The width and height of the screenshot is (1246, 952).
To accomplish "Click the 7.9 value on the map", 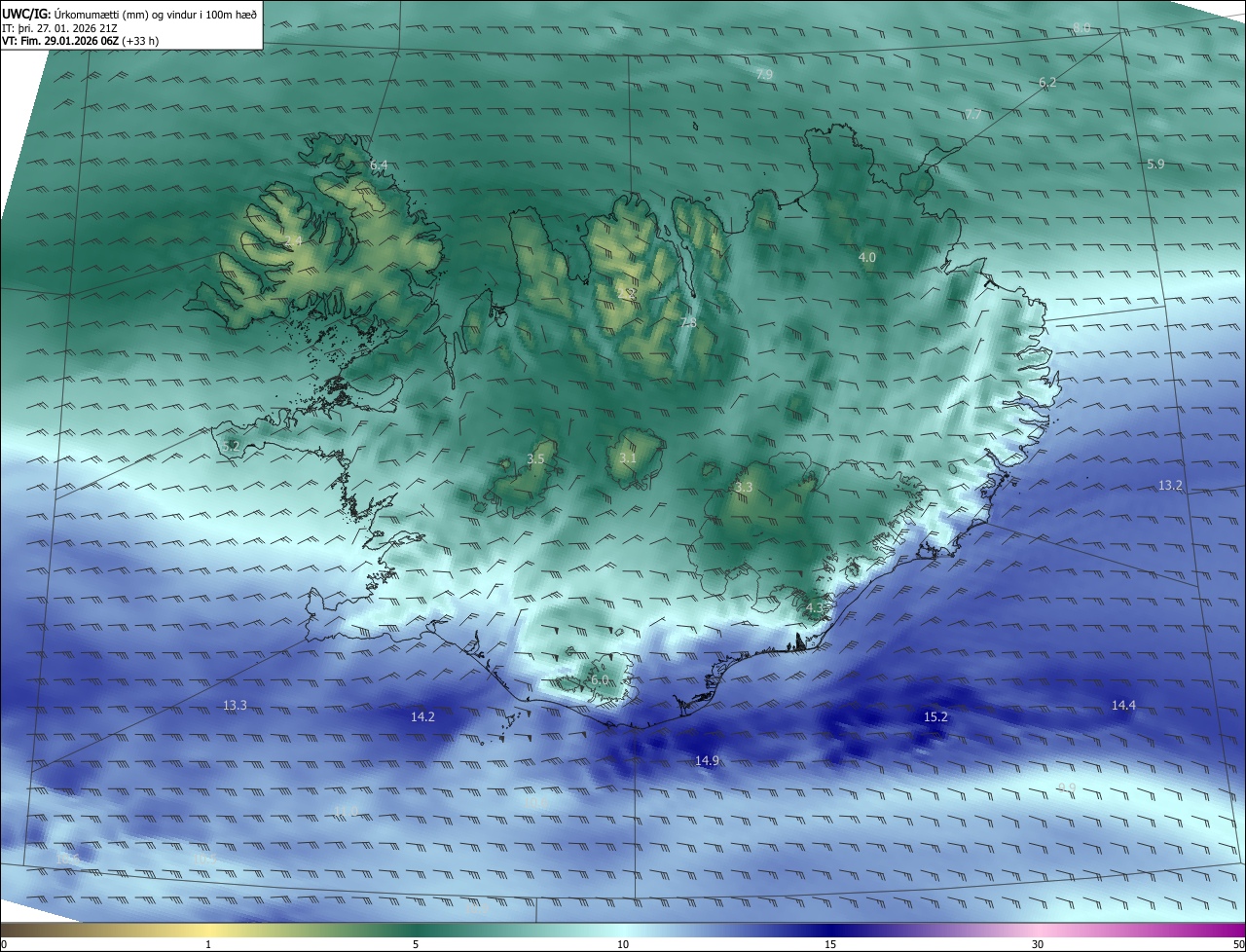I will click(764, 75).
